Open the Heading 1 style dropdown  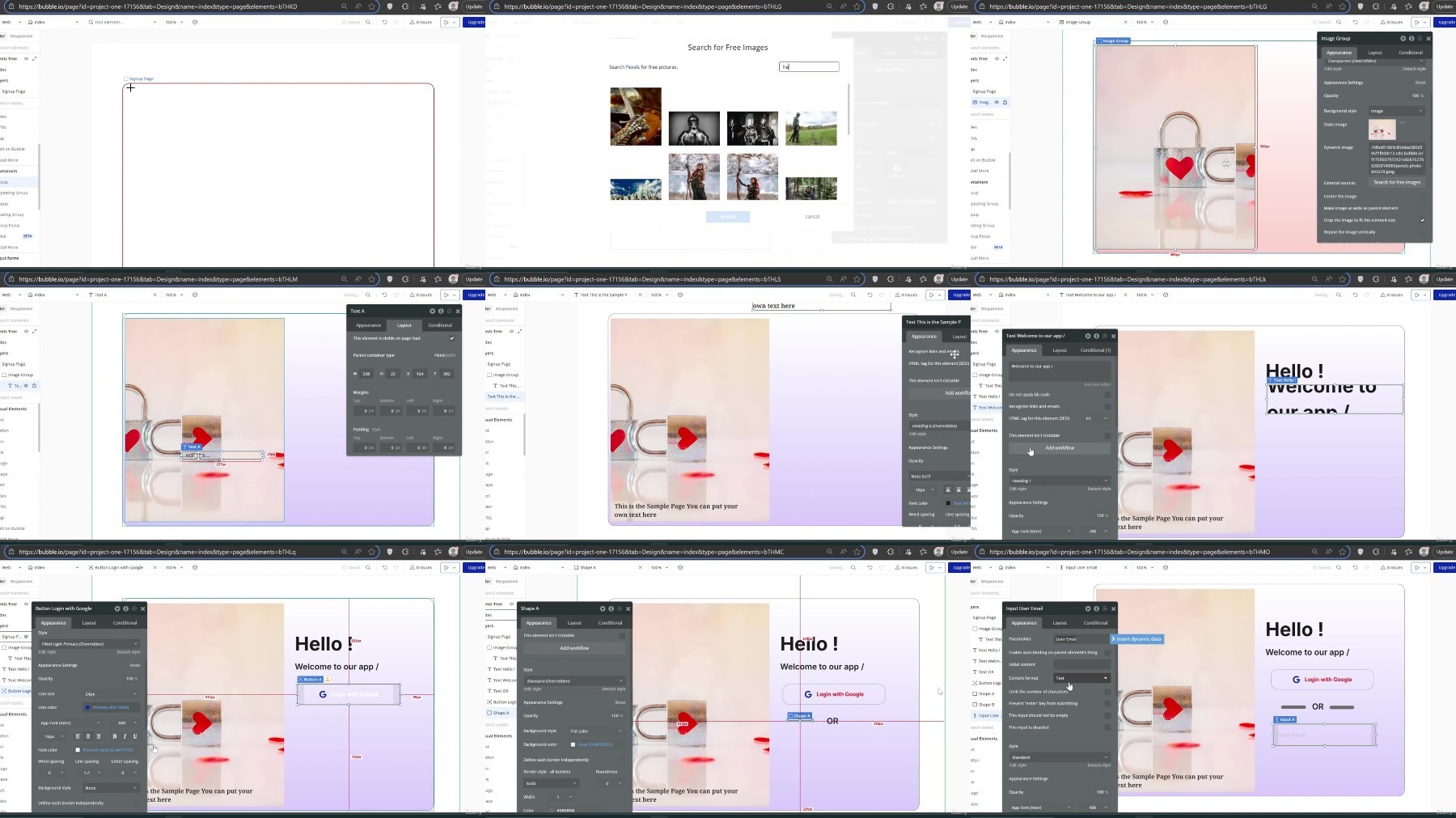click(1059, 481)
